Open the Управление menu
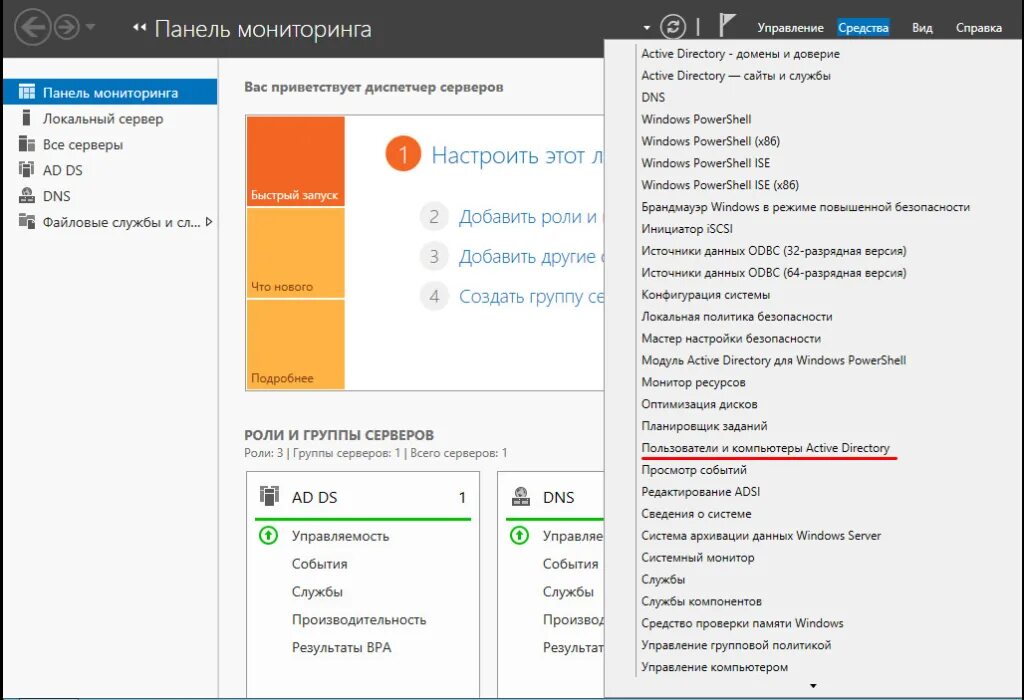 [x=790, y=27]
